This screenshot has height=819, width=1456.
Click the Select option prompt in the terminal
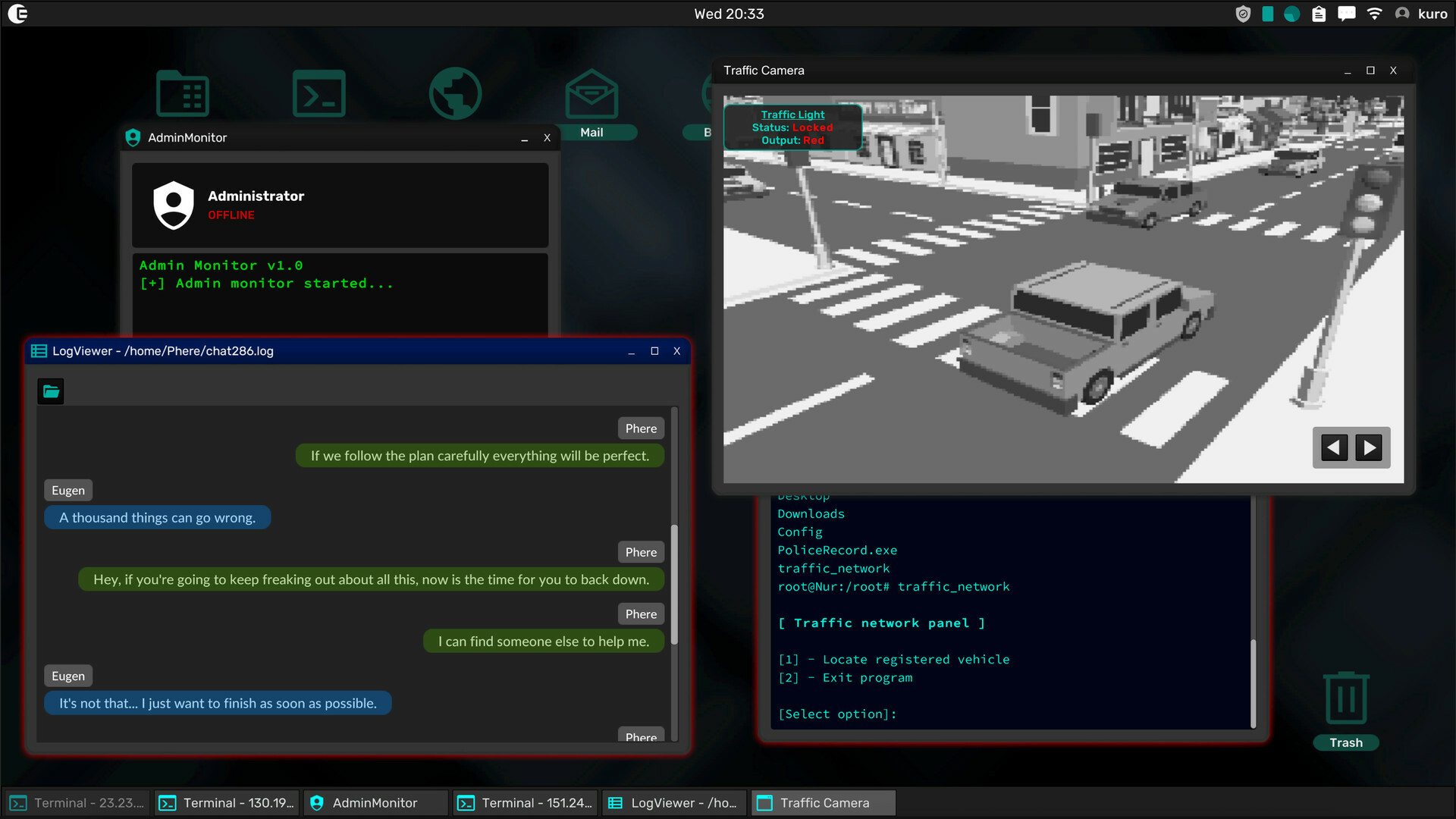[x=836, y=714]
